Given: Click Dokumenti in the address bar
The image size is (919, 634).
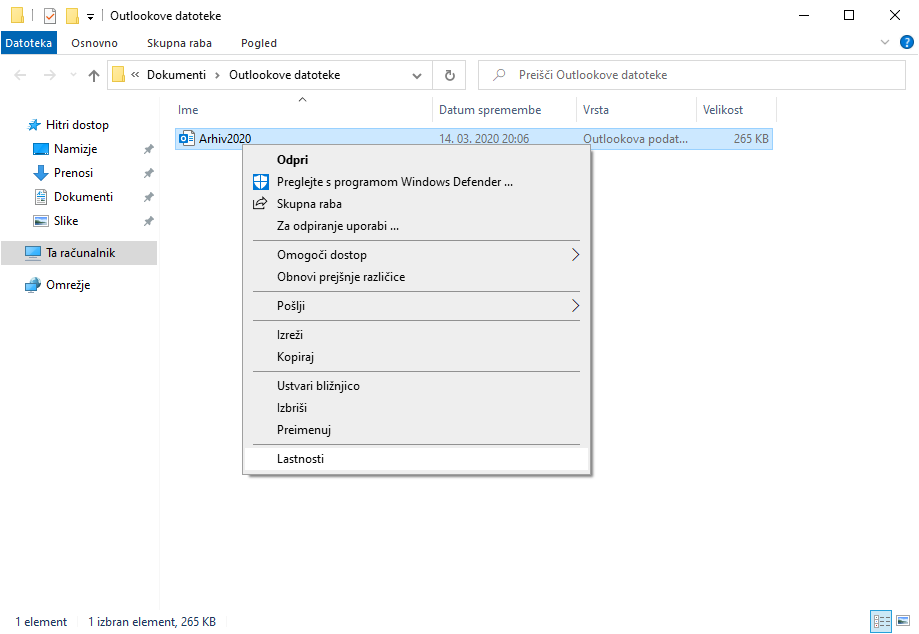Looking at the screenshot, I should [176, 75].
